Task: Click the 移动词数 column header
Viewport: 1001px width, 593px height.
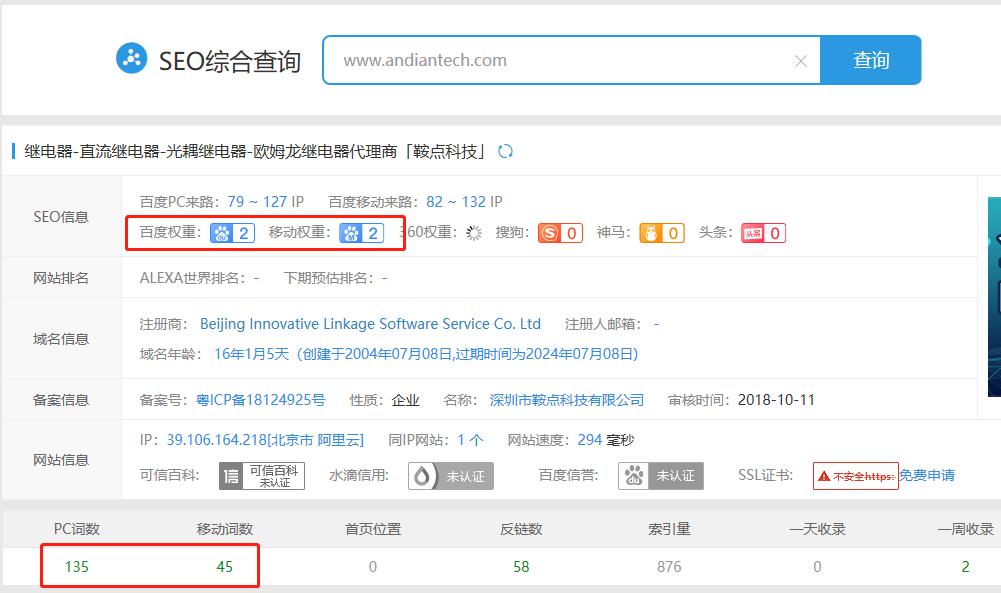Action: click(225, 529)
